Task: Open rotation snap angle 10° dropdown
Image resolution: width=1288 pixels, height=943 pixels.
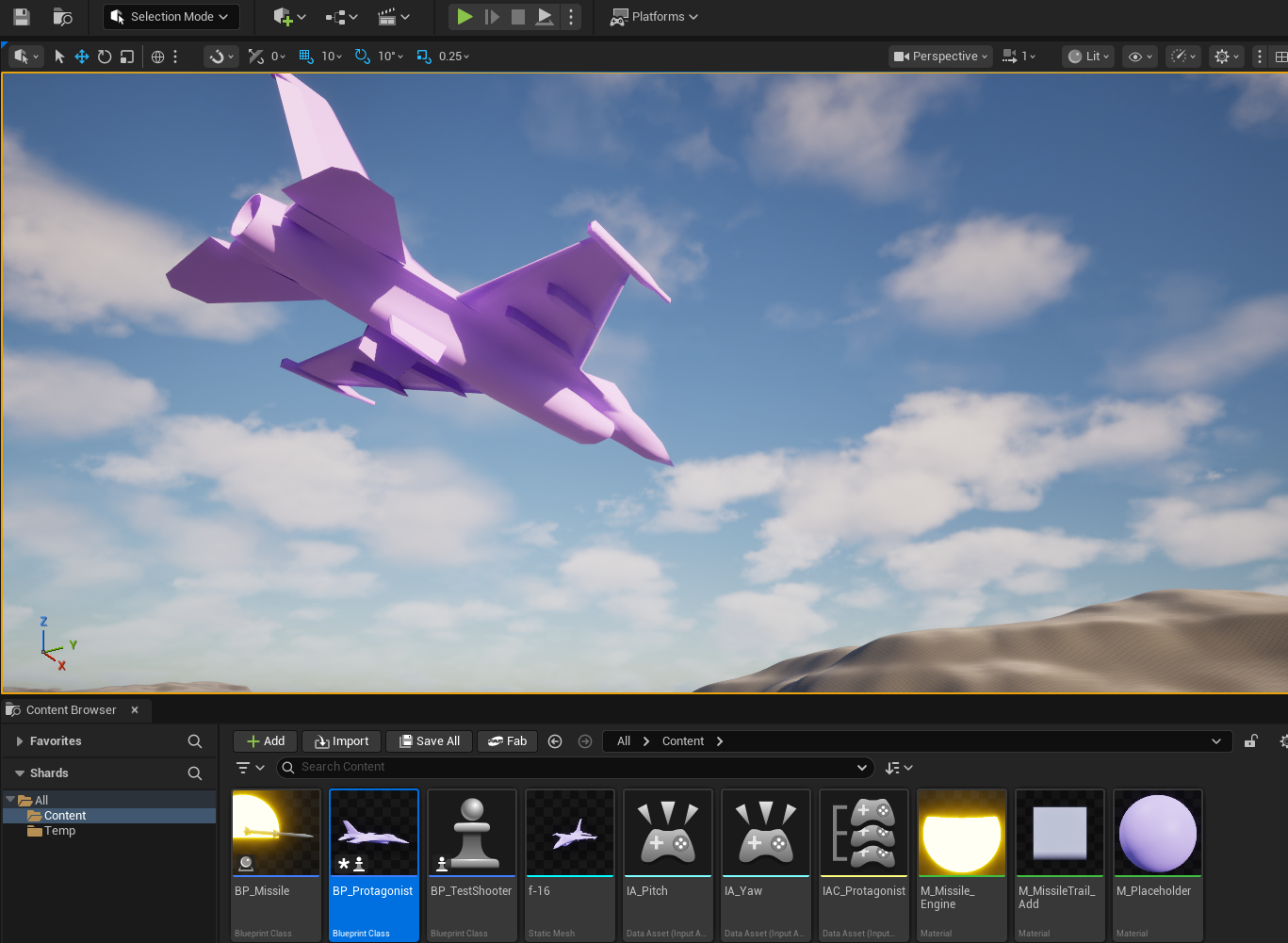Action: click(390, 57)
